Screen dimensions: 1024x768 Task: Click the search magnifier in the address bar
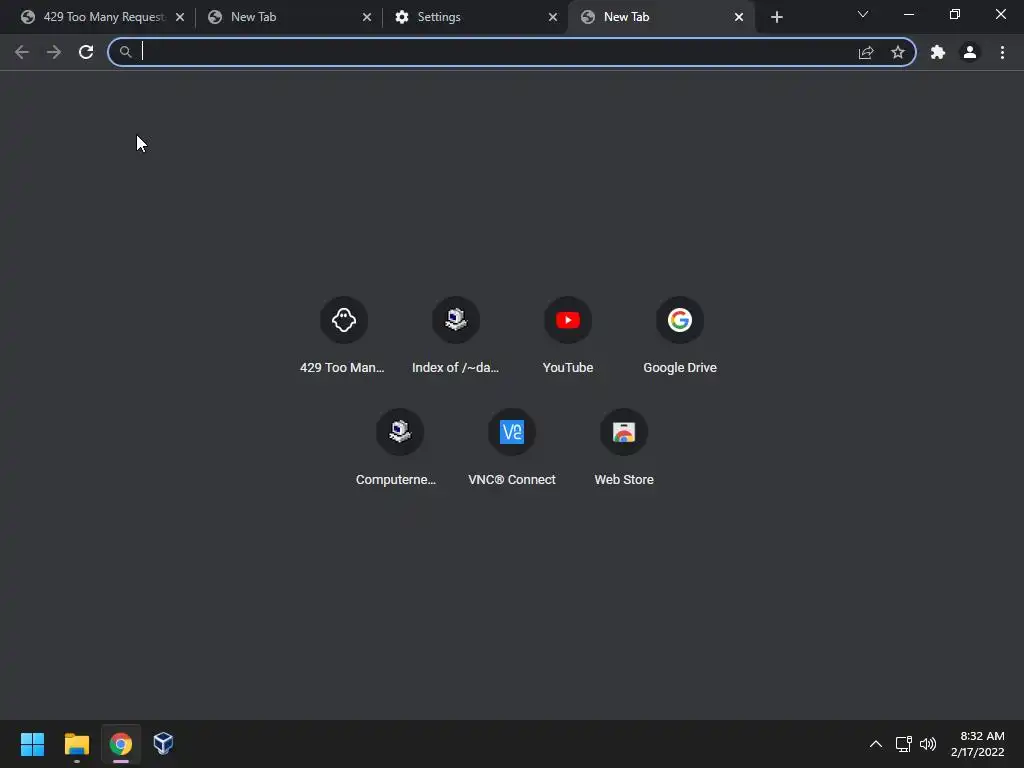[125, 52]
